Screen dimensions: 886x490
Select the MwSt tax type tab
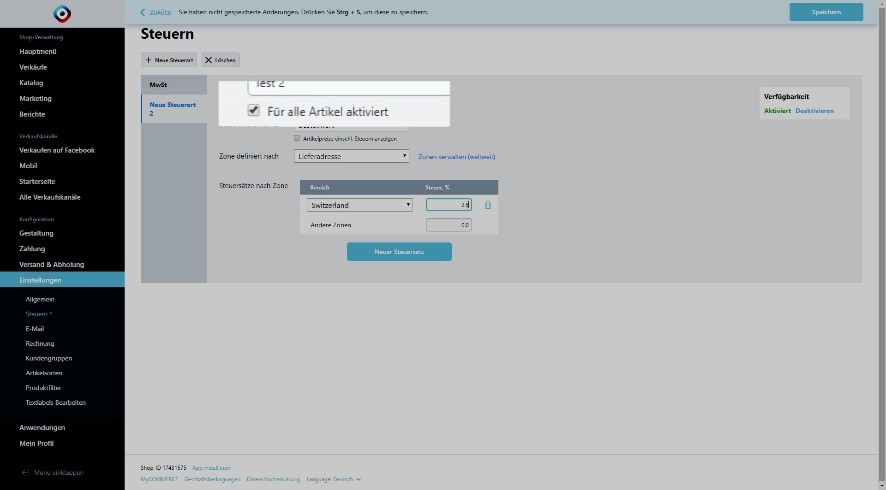point(158,85)
